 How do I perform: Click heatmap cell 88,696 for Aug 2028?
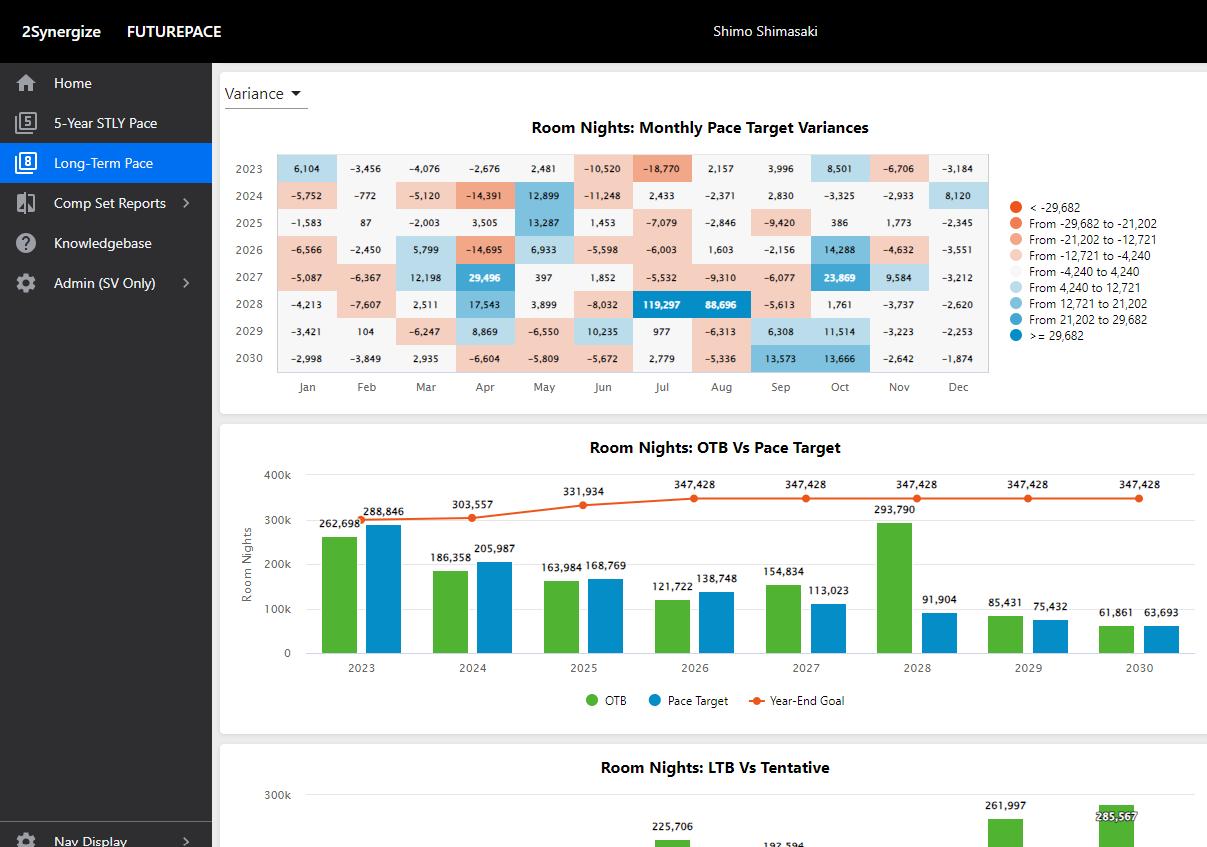pos(721,304)
